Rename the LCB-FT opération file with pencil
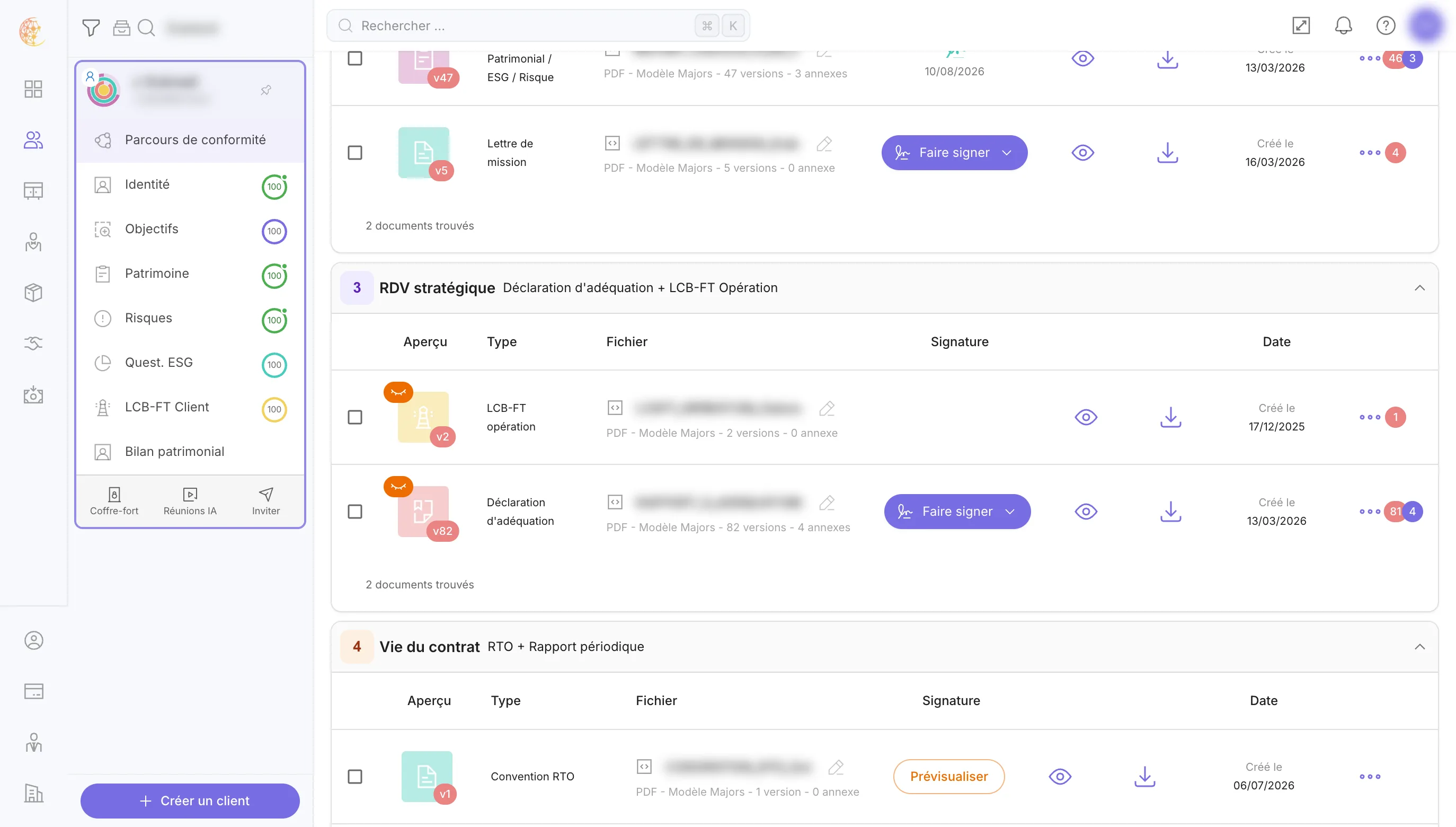 (827, 408)
